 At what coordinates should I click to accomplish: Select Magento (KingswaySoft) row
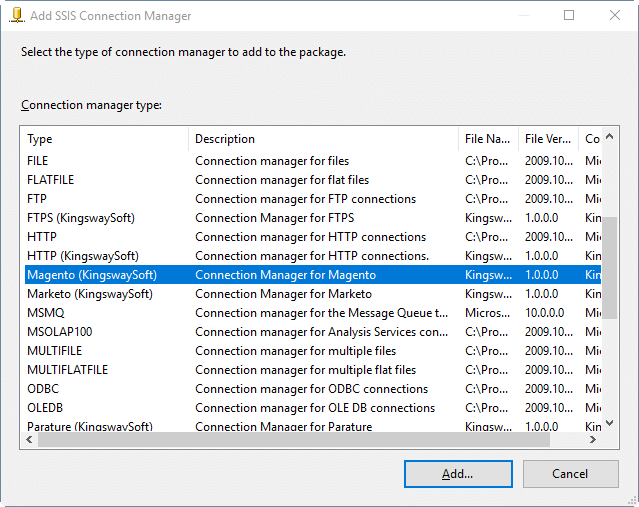[x=313, y=275]
